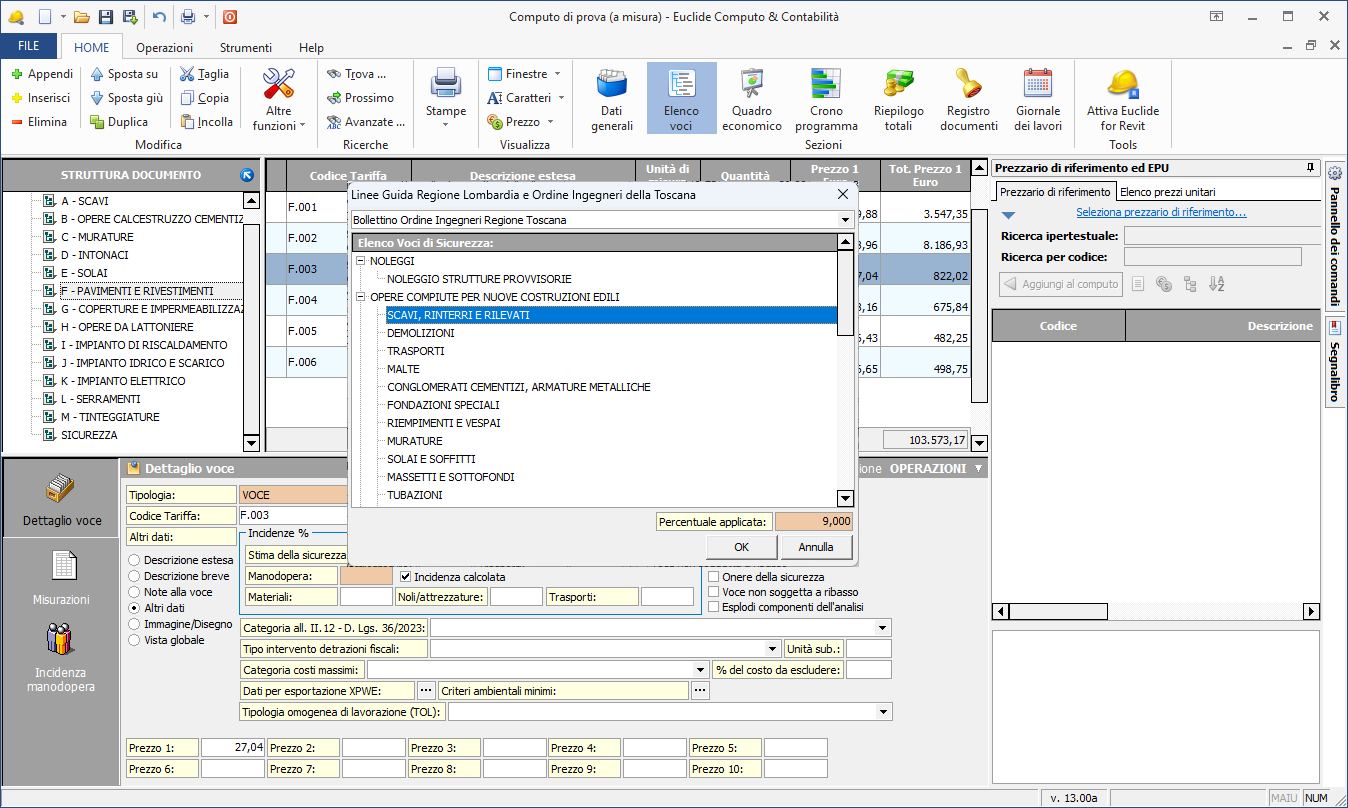Open the Dati generali section
Image resolution: width=1348 pixels, height=808 pixels.
tap(611, 99)
